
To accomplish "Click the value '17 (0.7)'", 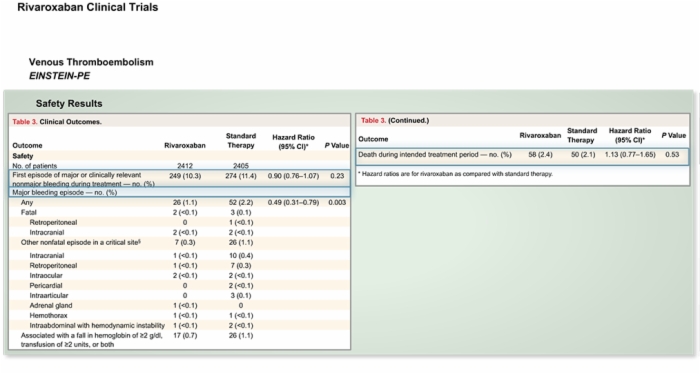I will (x=185, y=336).
